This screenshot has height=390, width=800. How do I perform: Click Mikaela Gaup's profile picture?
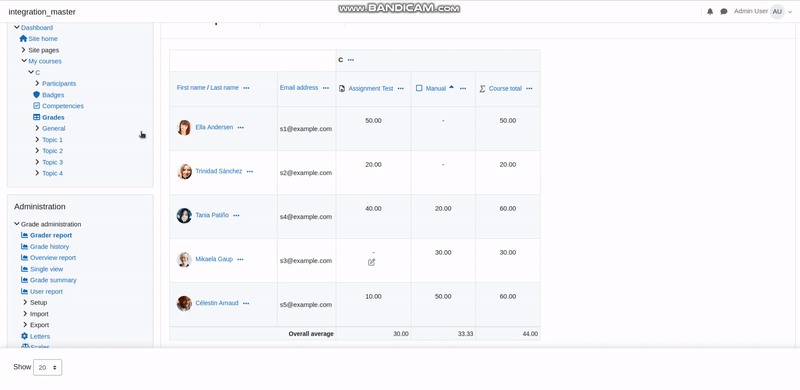pyautogui.click(x=184, y=259)
